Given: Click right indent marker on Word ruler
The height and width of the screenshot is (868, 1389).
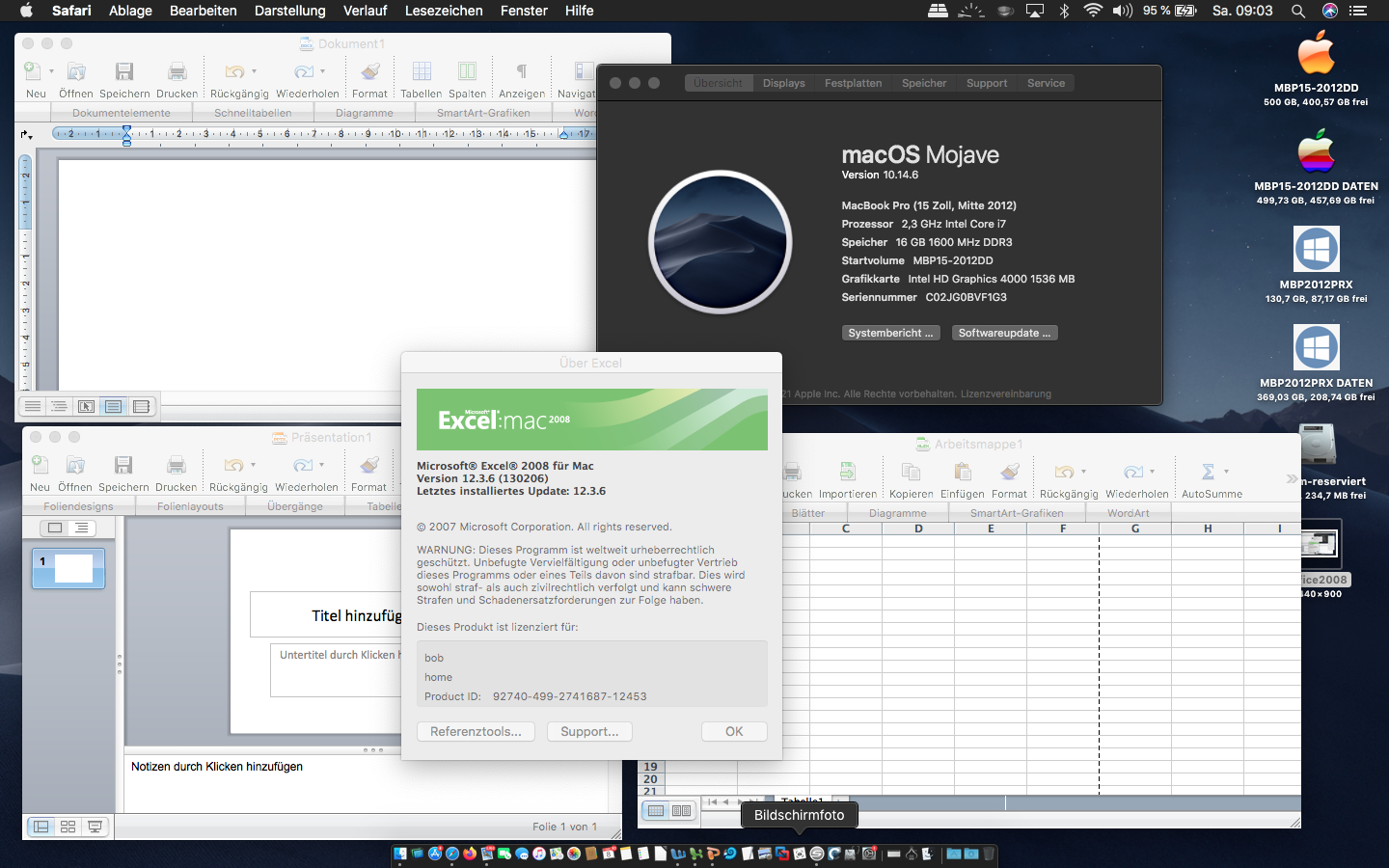Looking at the screenshot, I should click(564, 135).
